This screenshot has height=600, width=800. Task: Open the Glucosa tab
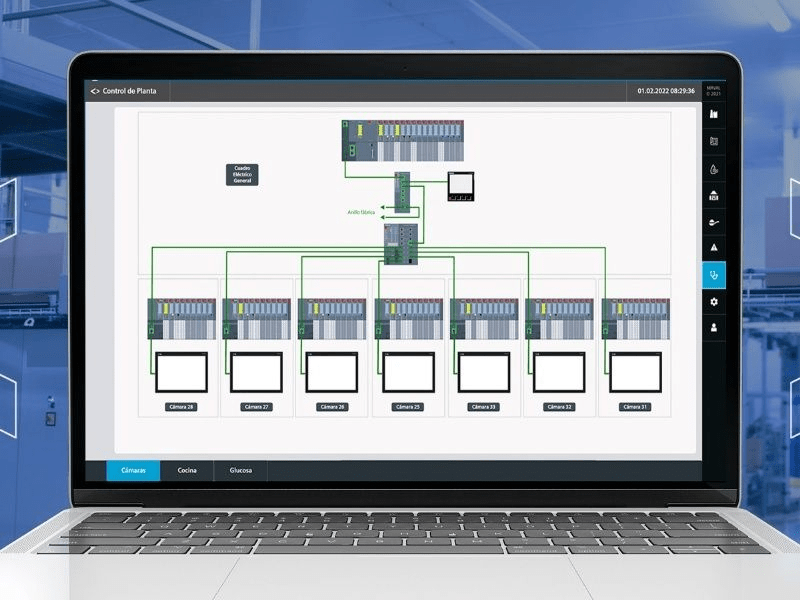[241, 470]
